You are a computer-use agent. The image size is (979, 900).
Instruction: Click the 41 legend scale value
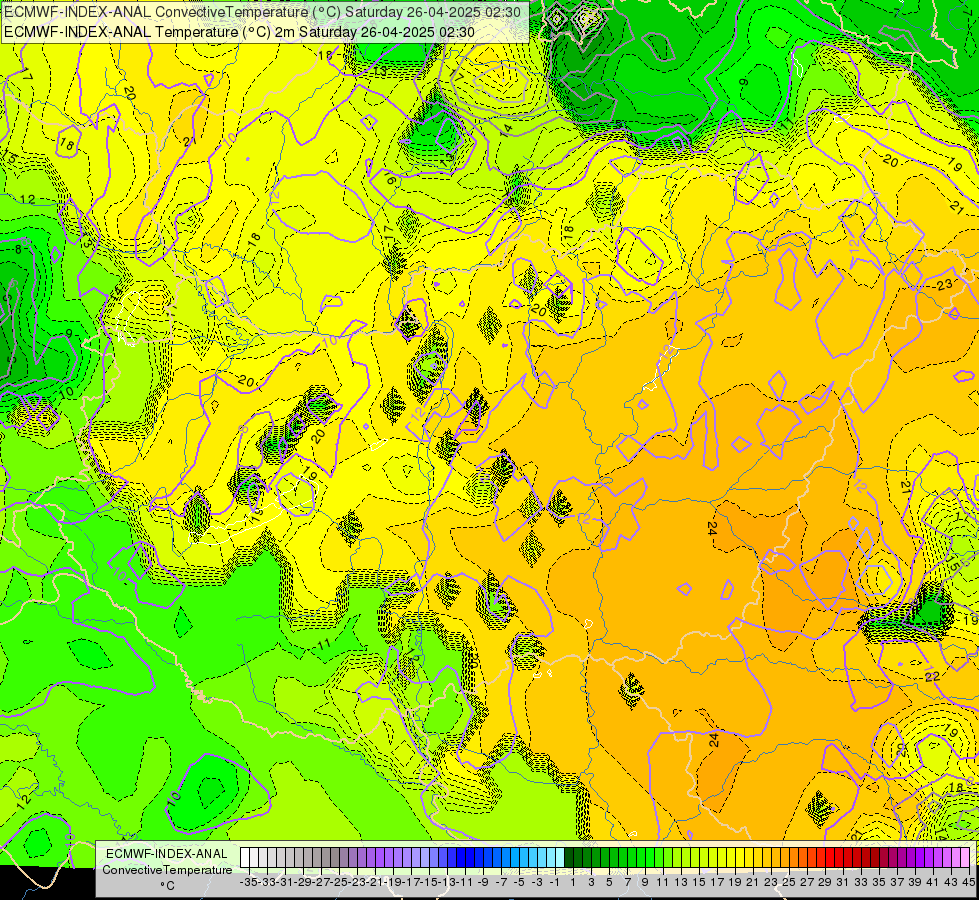[x=932, y=883]
